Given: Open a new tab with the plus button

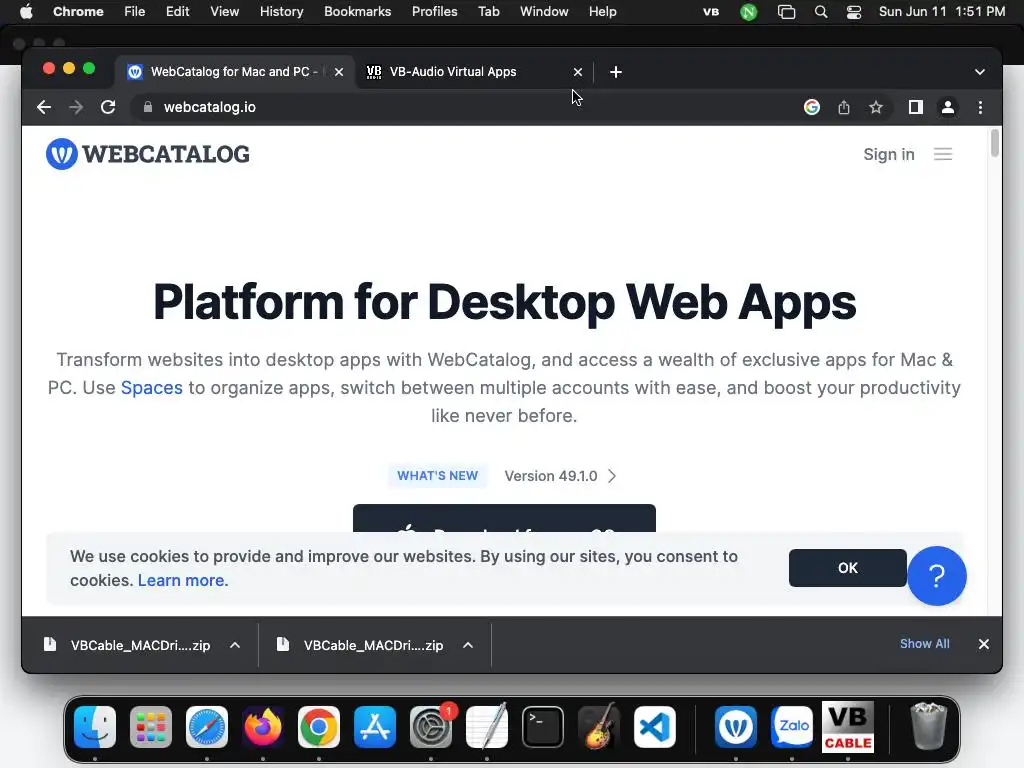Looking at the screenshot, I should click(x=615, y=72).
